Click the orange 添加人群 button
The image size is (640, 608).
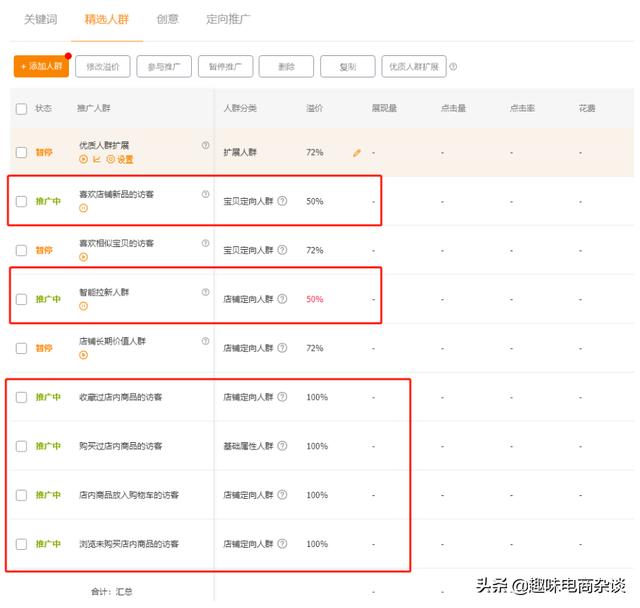(40, 67)
